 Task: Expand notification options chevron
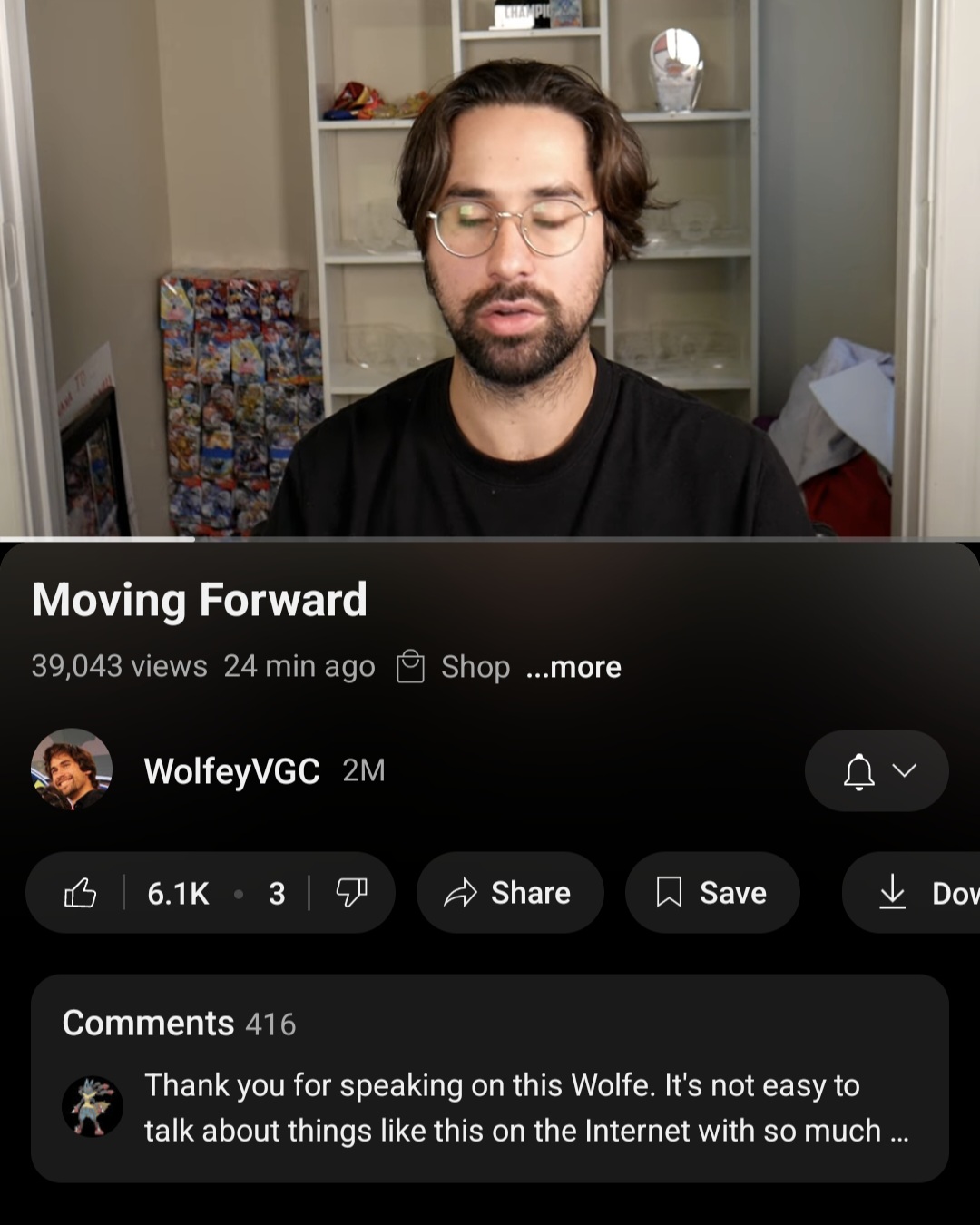tap(904, 770)
